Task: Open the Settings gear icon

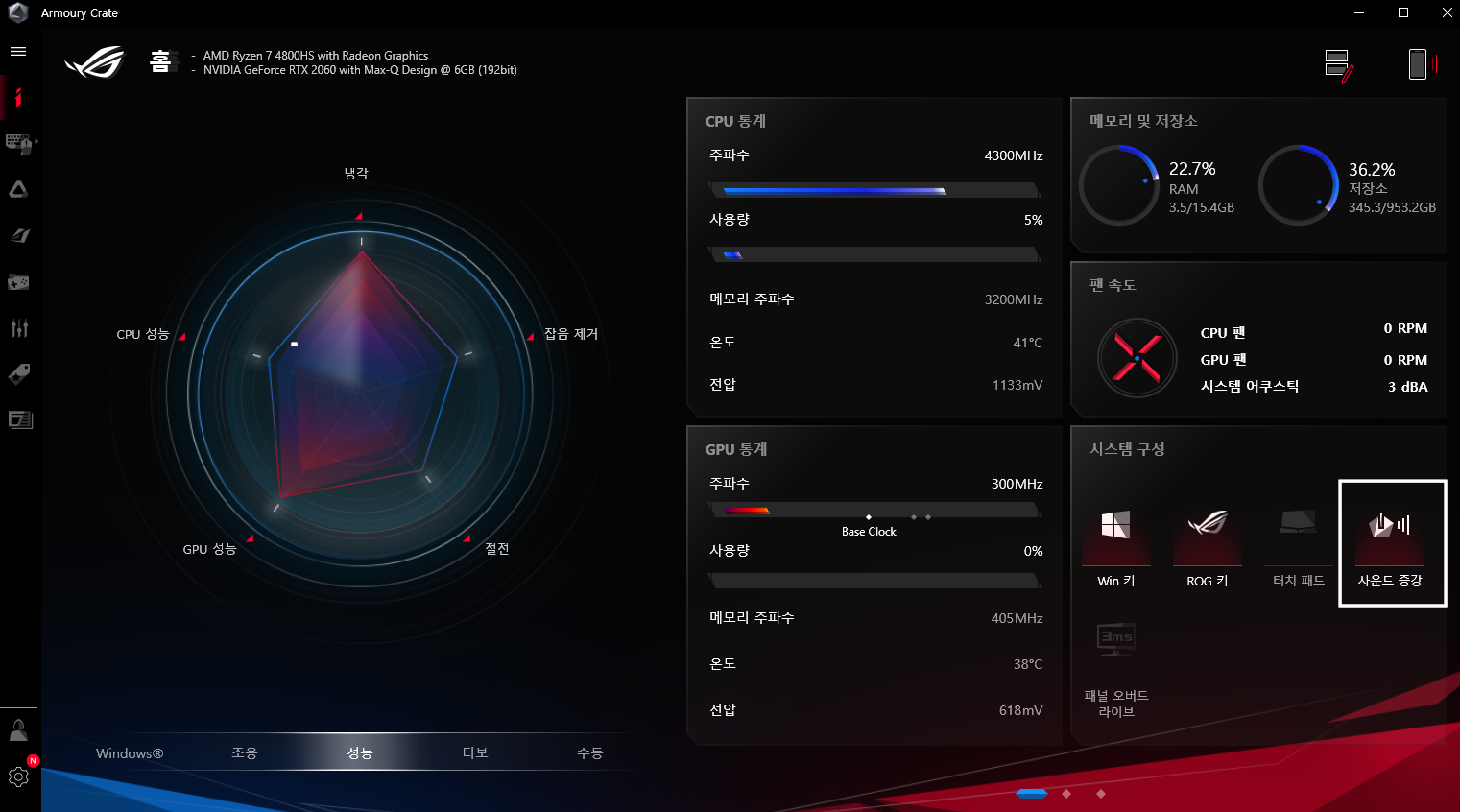Action: (x=18, y=776)
